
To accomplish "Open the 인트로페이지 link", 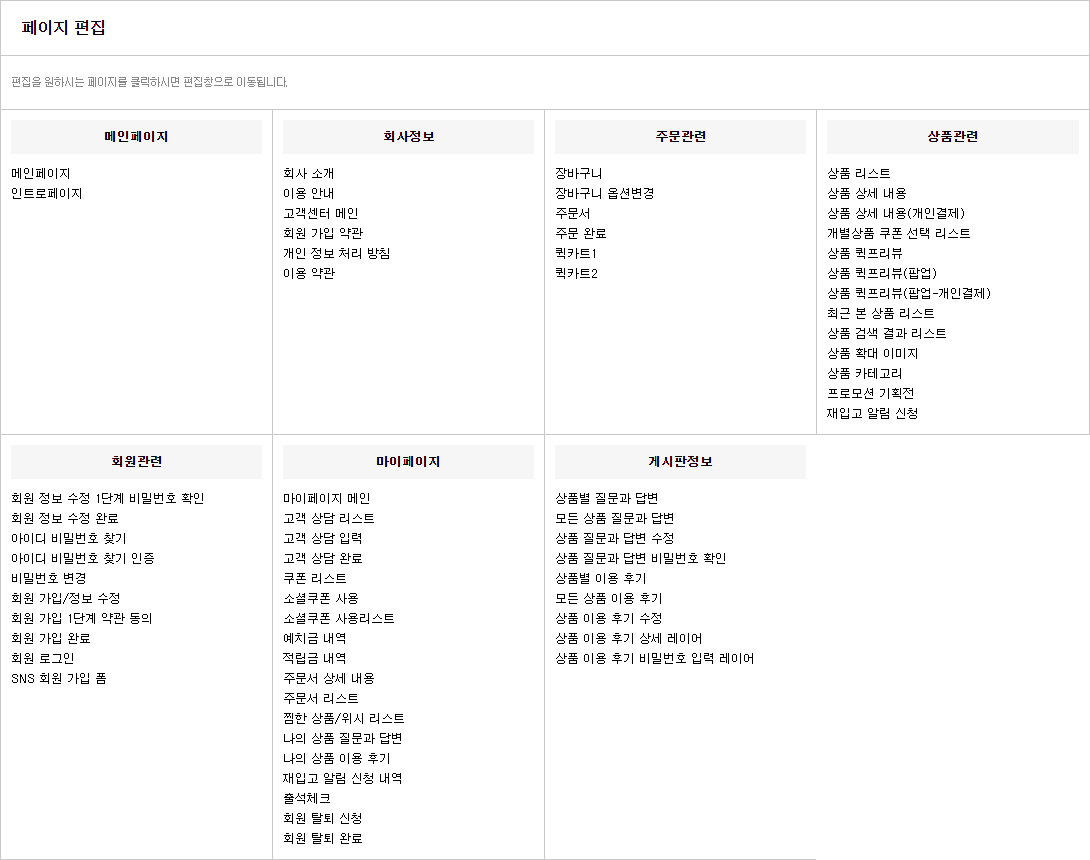I will tap(47, 193).
